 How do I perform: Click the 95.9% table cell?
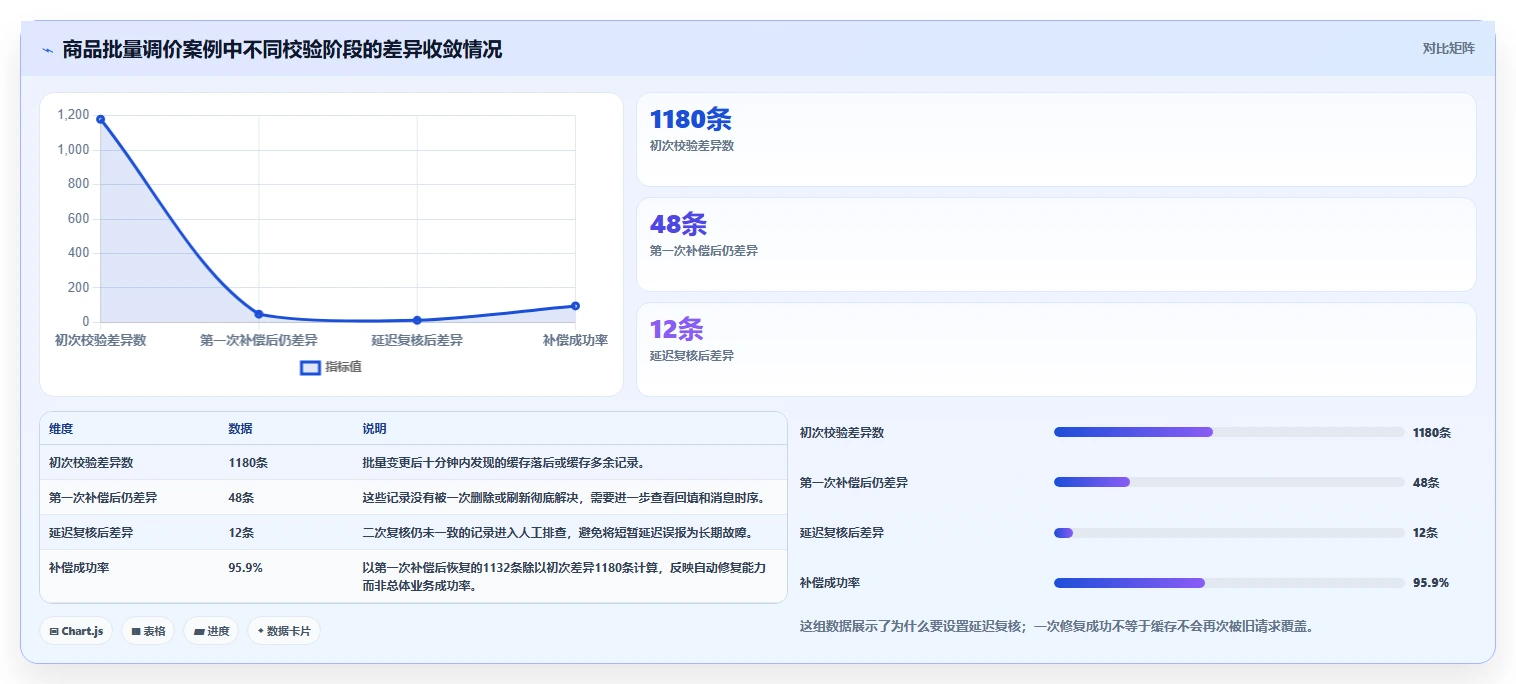[245, 567]
